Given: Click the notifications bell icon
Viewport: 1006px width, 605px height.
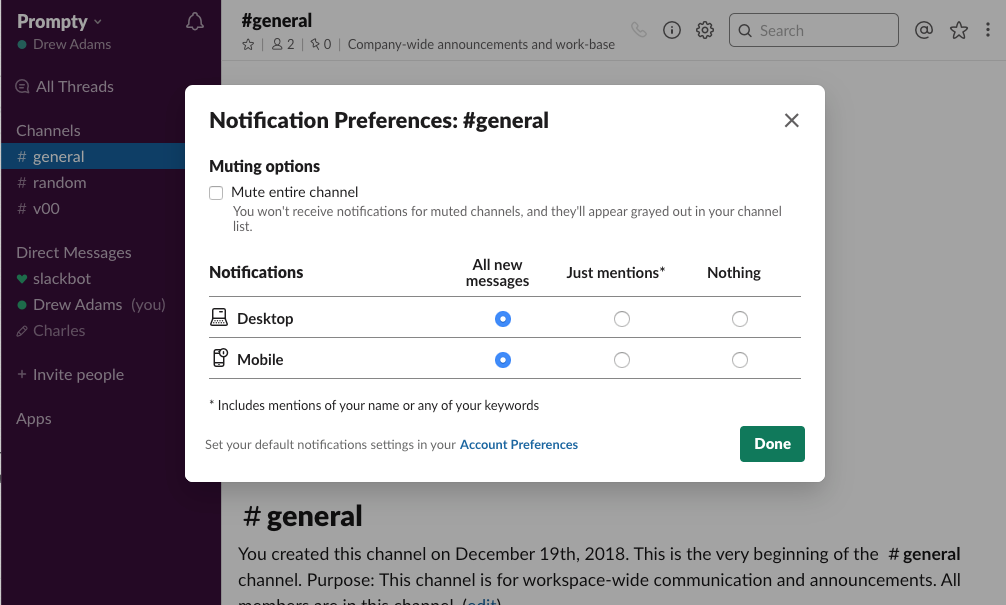Looking at the screenshot, I should coord(195,22).
